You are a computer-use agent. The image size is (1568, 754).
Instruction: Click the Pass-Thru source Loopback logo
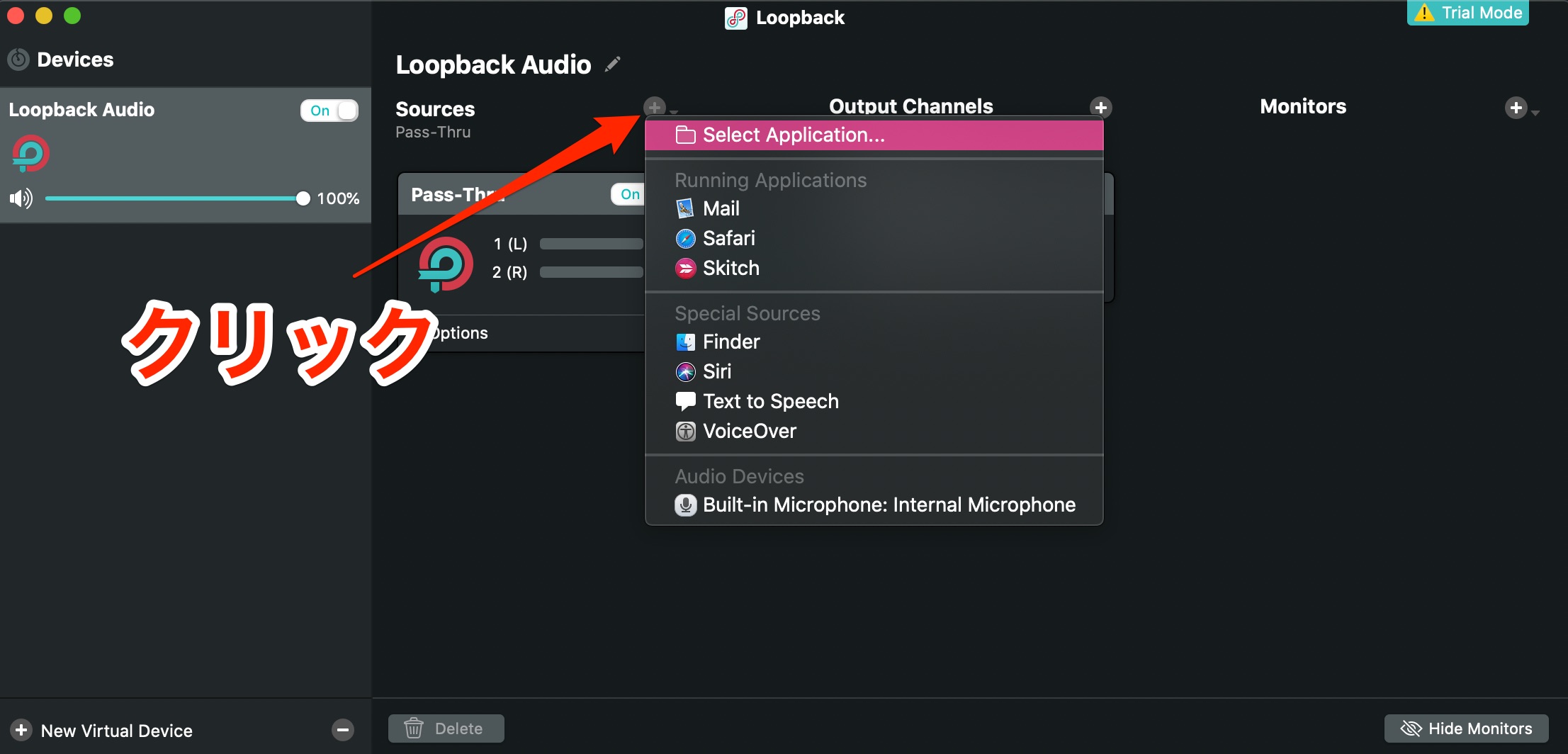[x=445, y=264]
